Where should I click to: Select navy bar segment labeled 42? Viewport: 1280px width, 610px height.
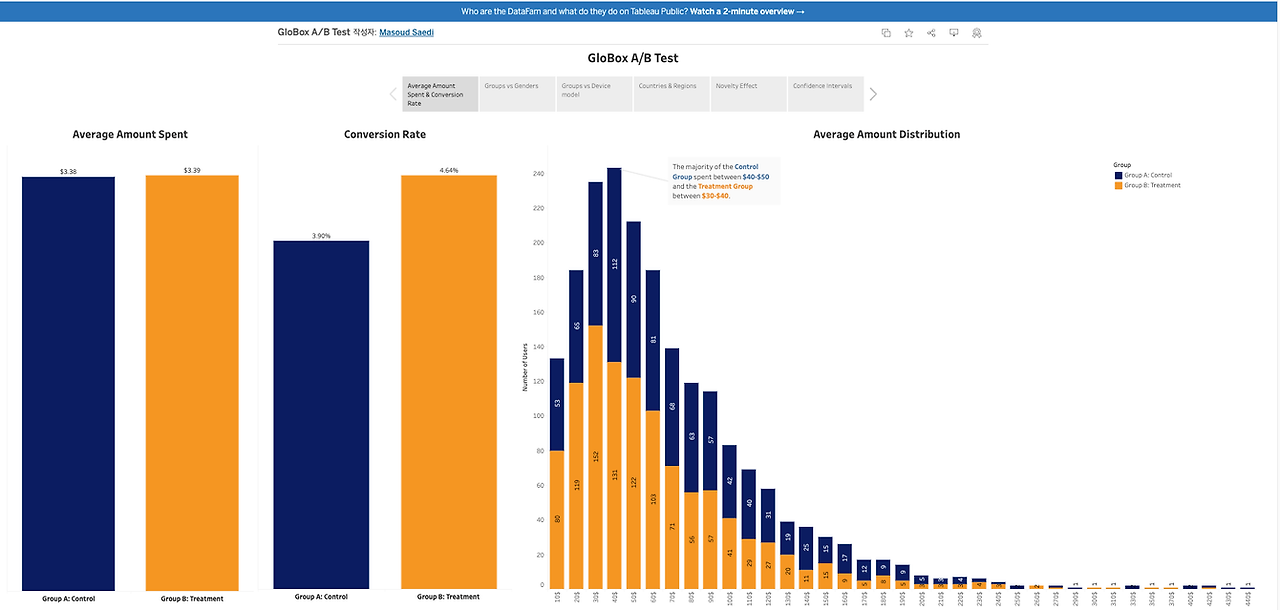pyautogui.click(x=730, y=481)
